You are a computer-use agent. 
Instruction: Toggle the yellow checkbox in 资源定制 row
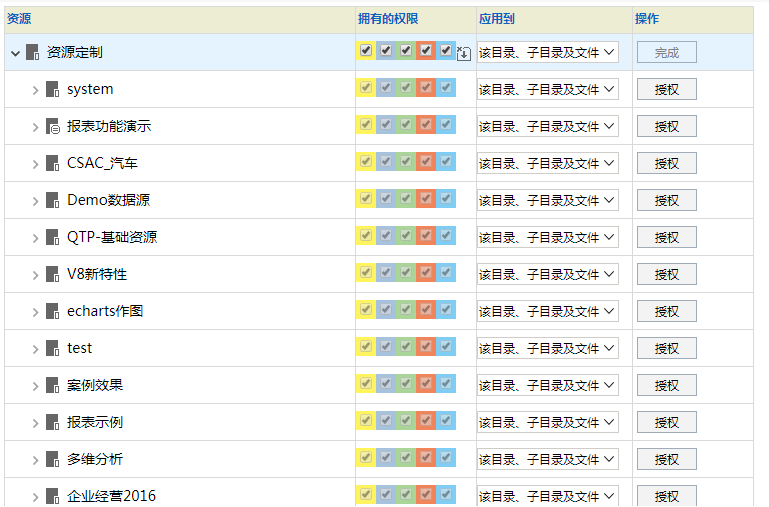click(x=366, y=50)
